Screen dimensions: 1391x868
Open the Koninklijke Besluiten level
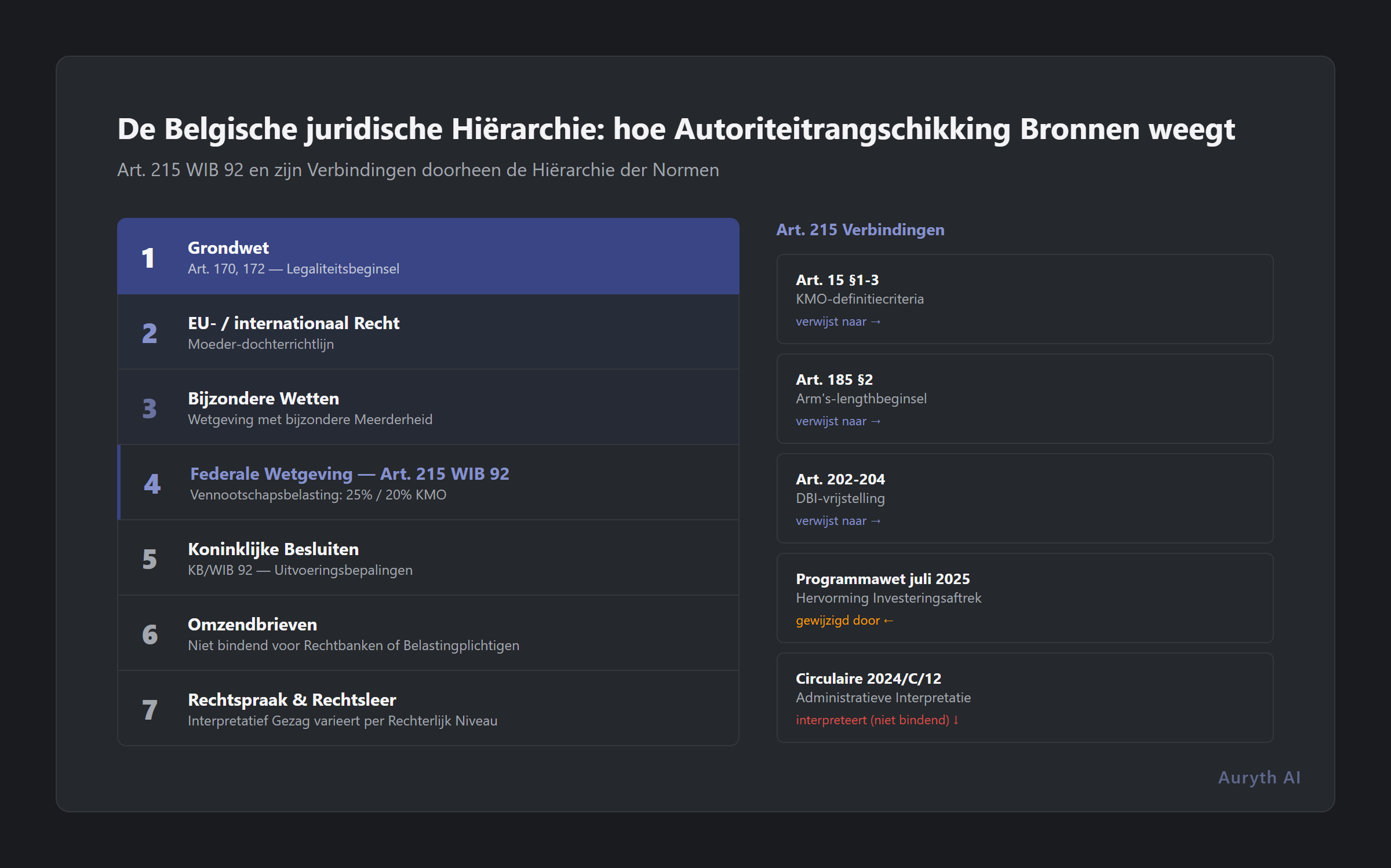coord(428,557)
